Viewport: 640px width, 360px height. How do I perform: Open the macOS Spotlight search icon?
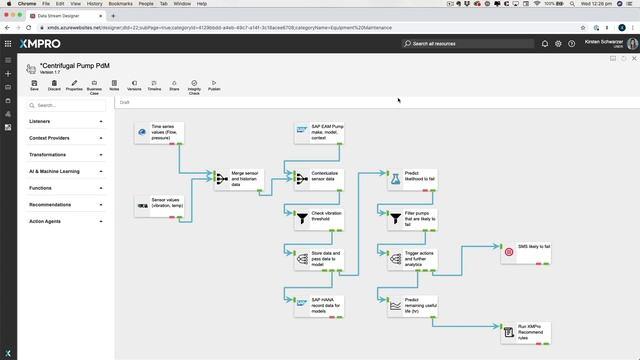point(572,4)
